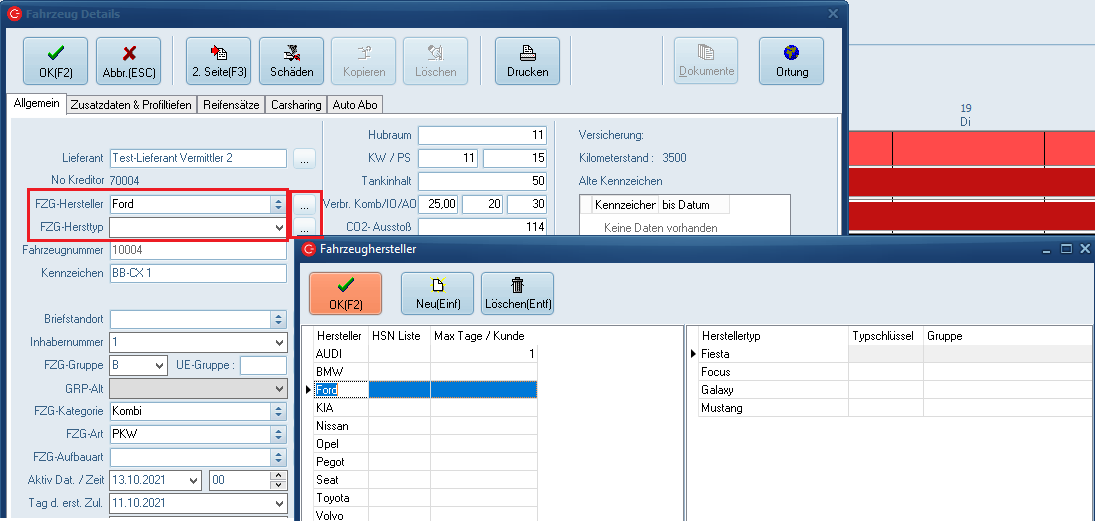1095x521 pixels.
Task: Select BMW in the Hersteller list
Action: tap(330, 371)
